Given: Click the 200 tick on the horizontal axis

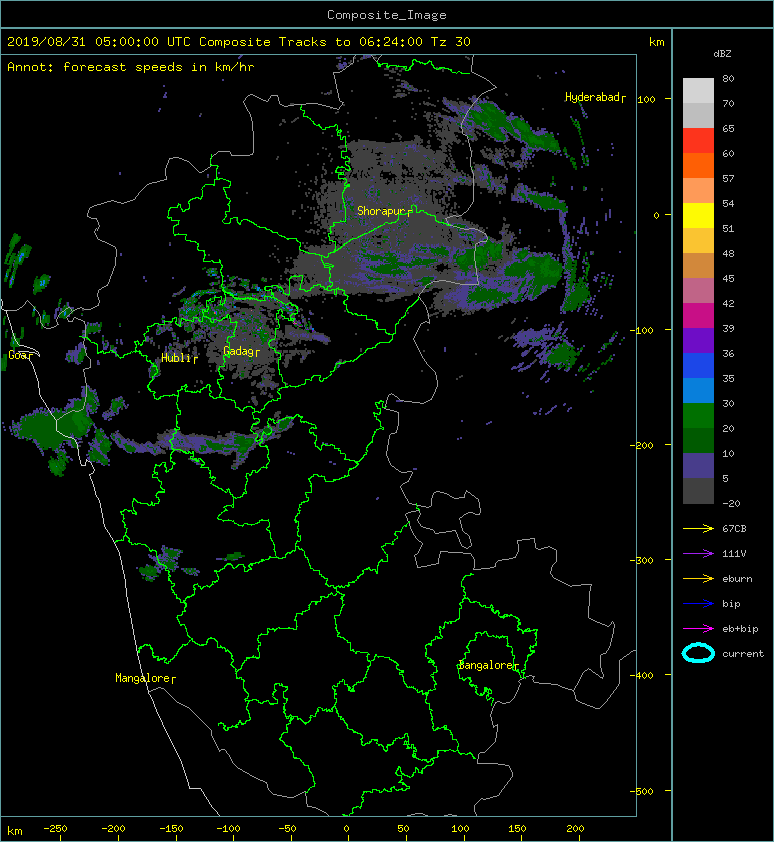Looking at the screenshot, I should tap(575, 829).
